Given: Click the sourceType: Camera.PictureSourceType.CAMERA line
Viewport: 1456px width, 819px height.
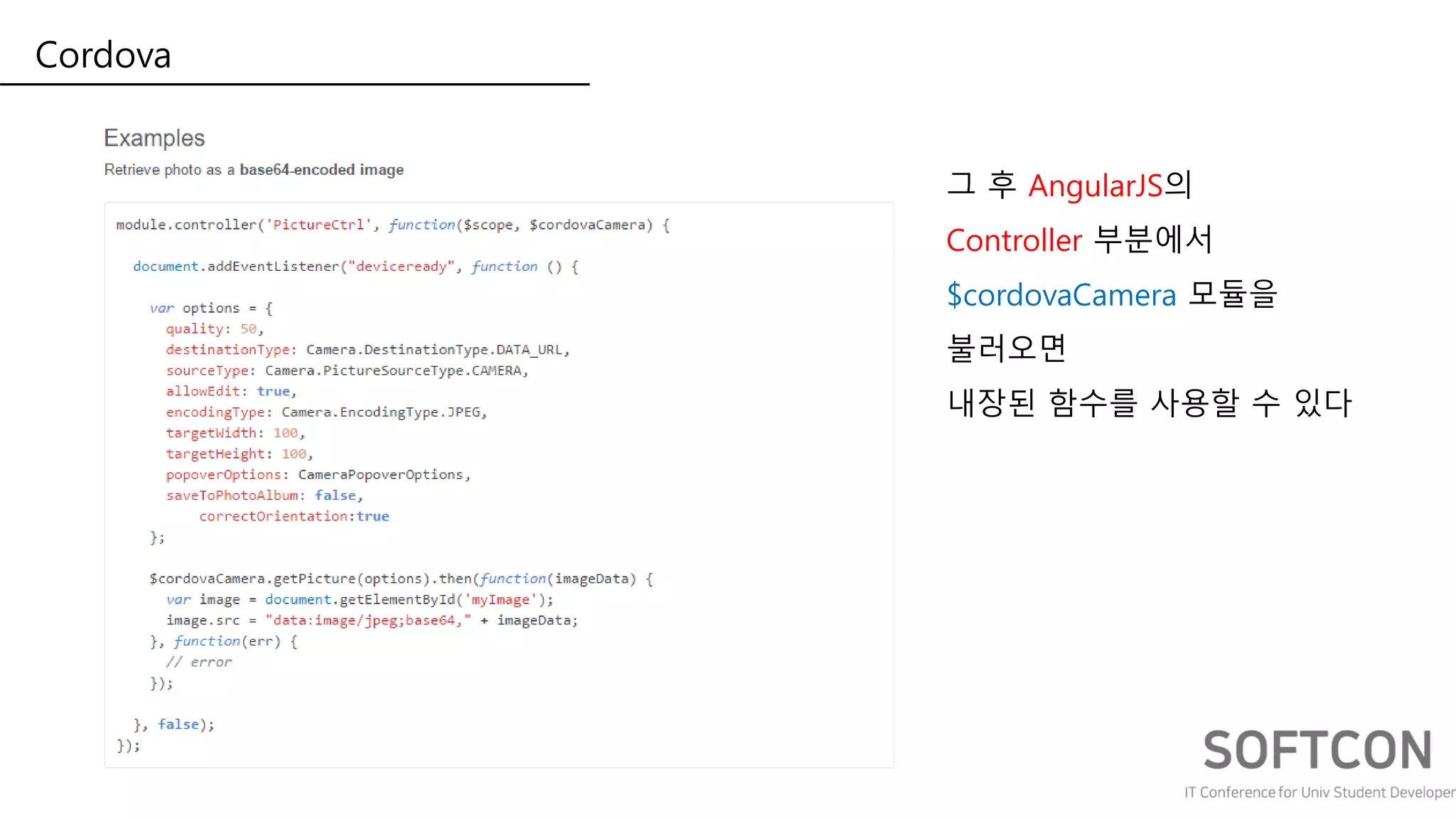Looking at the screenshot, I should point(347,370).
